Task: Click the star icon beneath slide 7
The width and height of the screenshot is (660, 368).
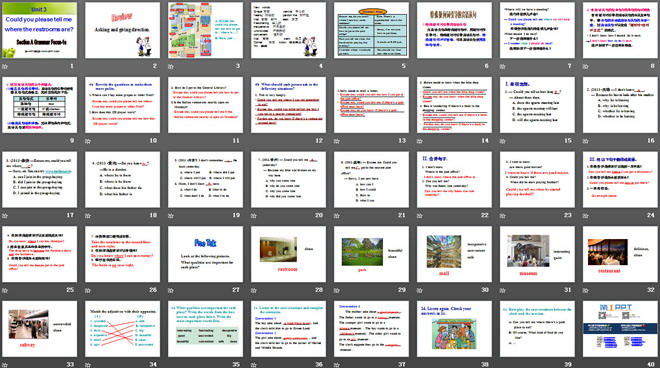Action: (503, 67)
